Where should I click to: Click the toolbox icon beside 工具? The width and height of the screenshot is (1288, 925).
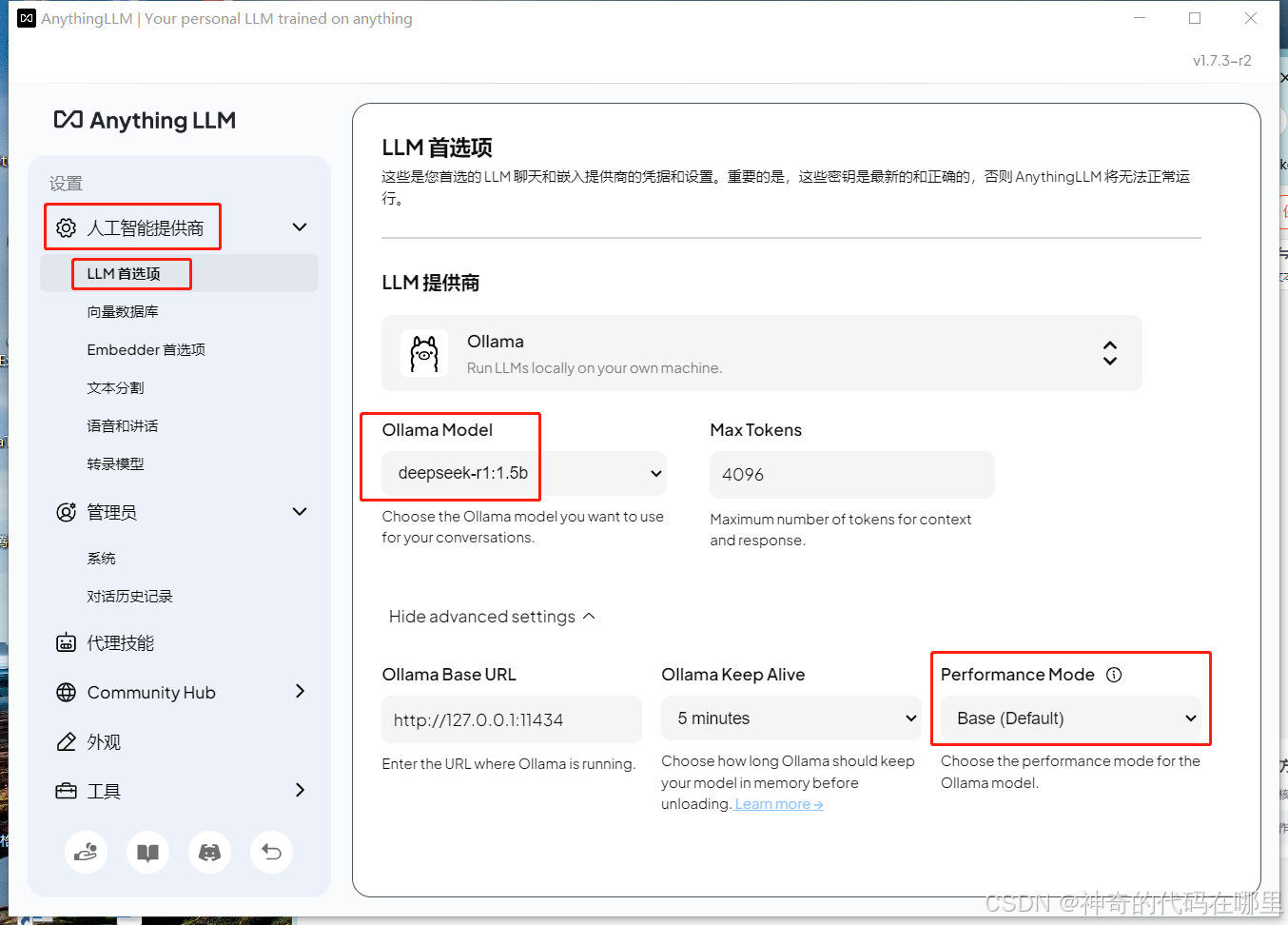(66, 791)
